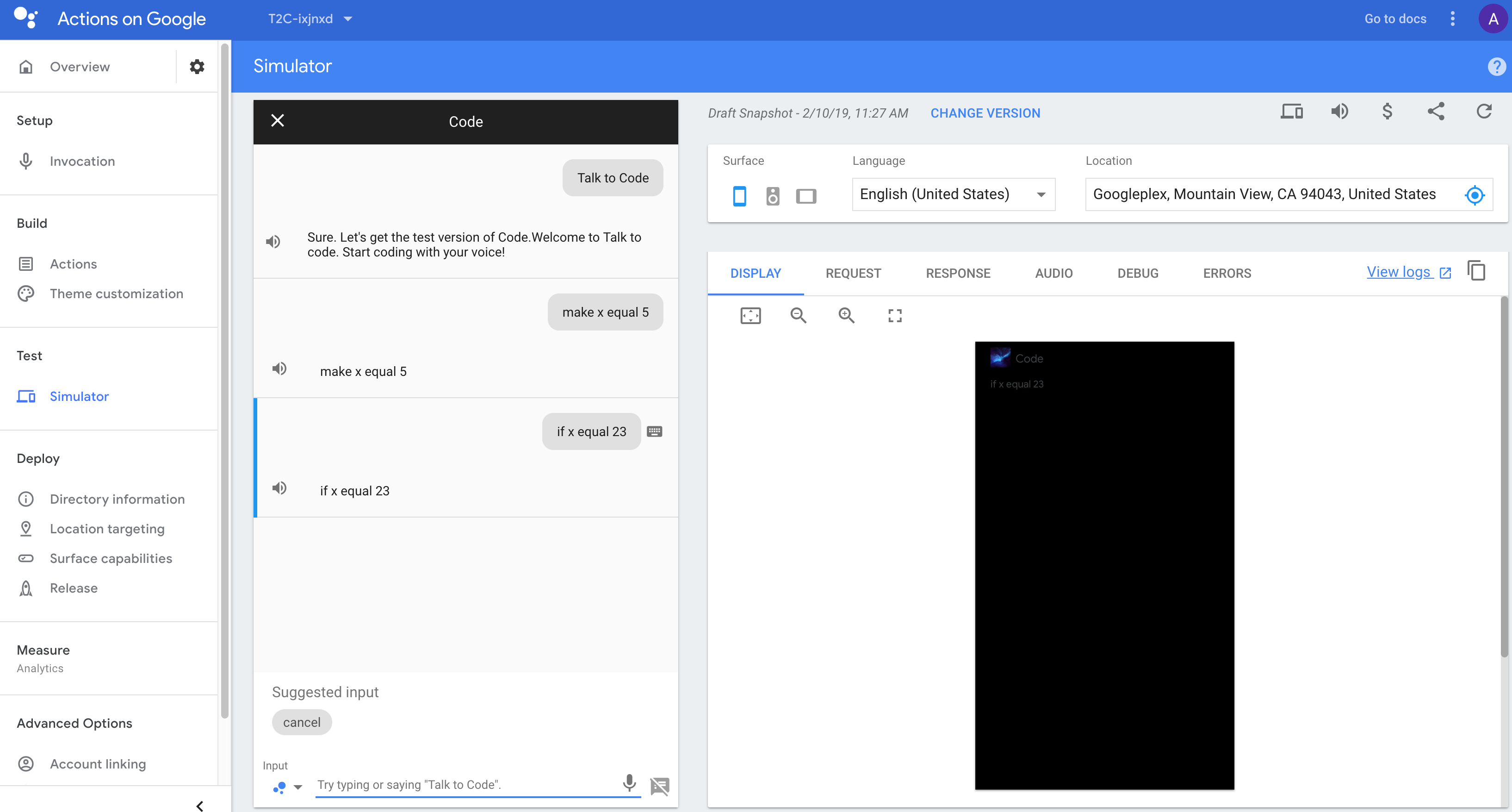Click the zoom out magnifier icon

[x=798, y=316]
